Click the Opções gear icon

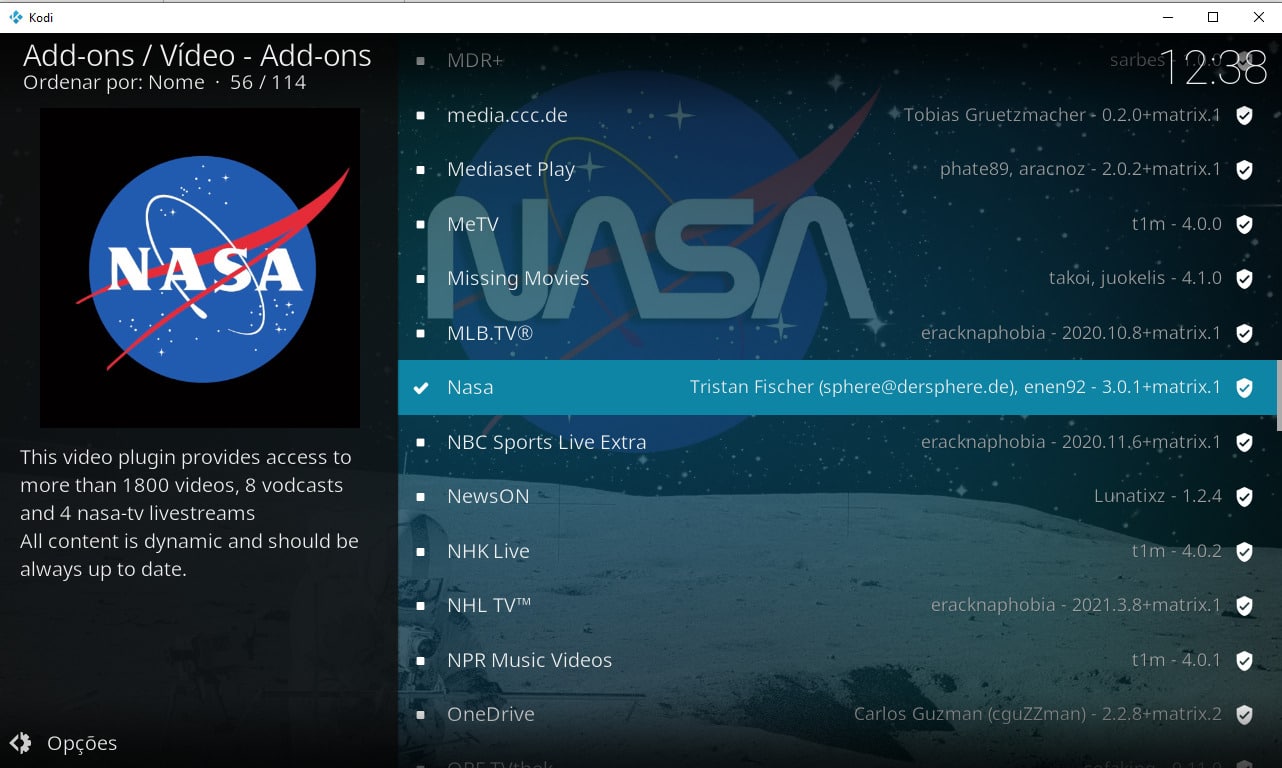[20, 743]
